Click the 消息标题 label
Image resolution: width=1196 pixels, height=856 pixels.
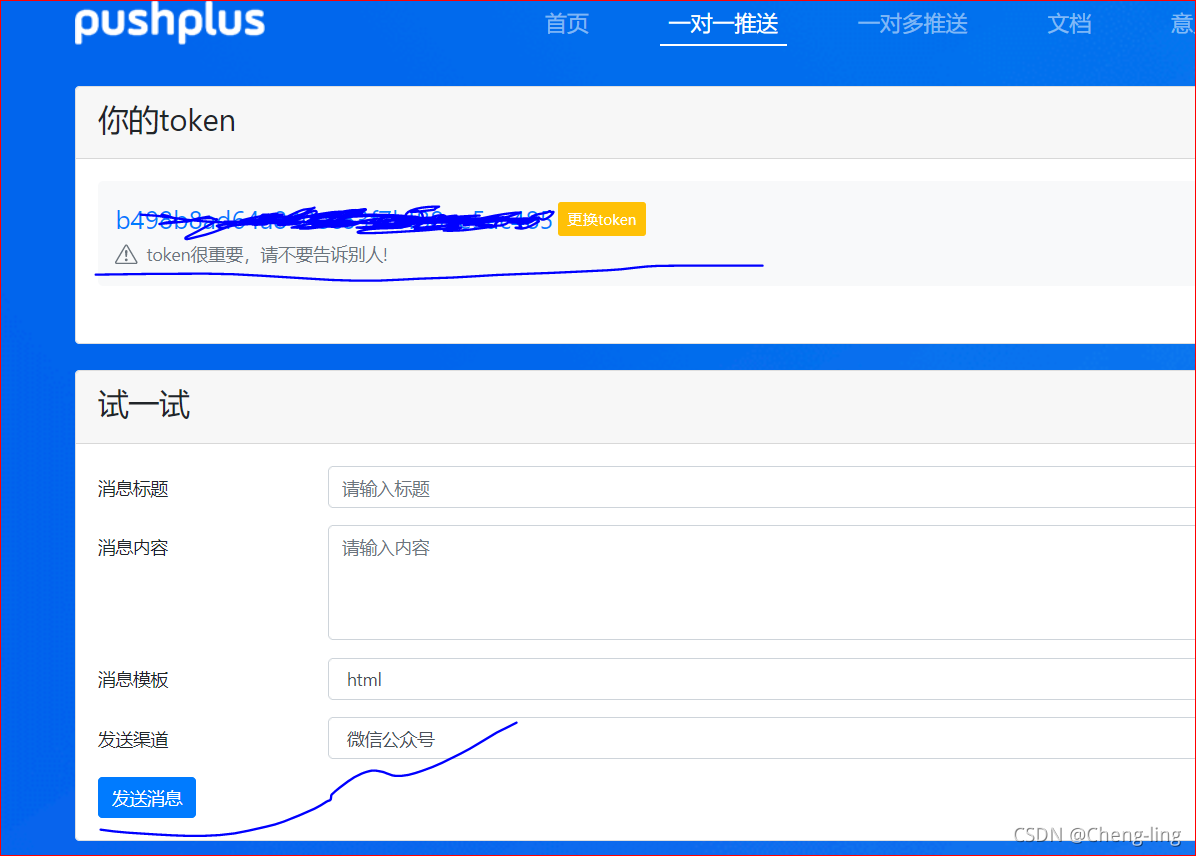pos(133,488)
